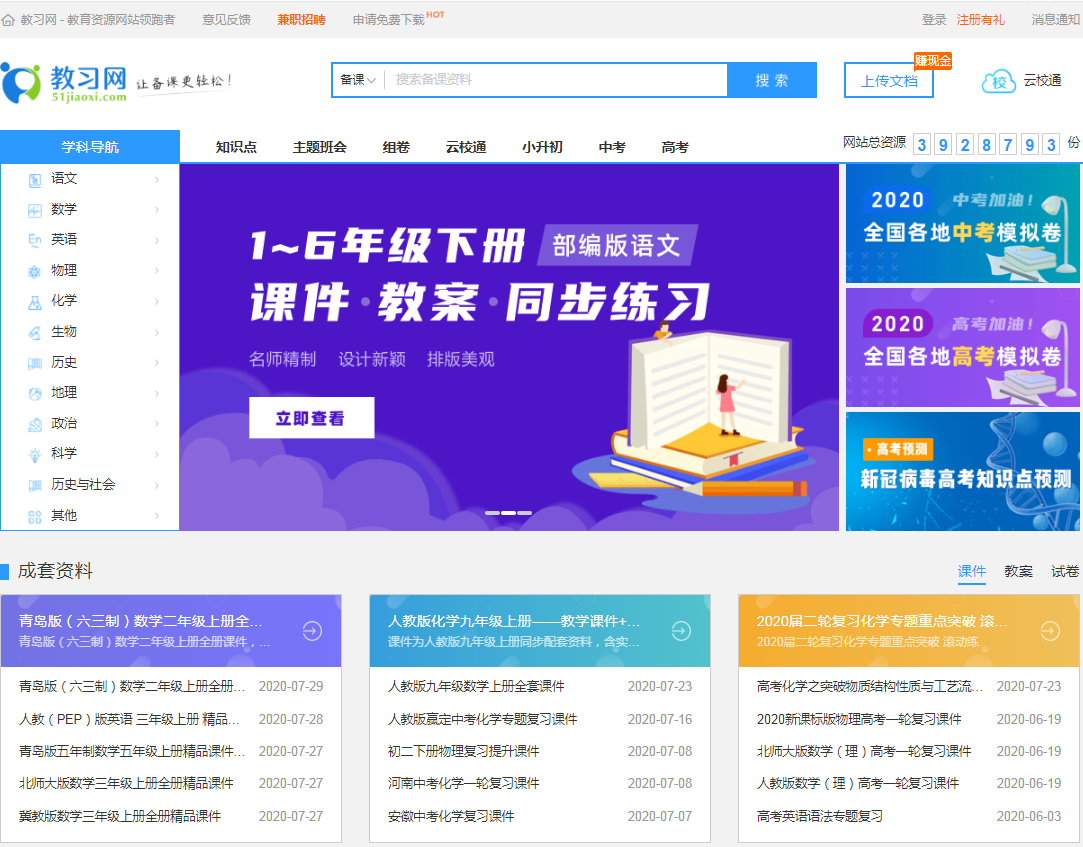Click the 搜索 search button
Screen dimensions: 1083x847
click(x=772, y=80)
